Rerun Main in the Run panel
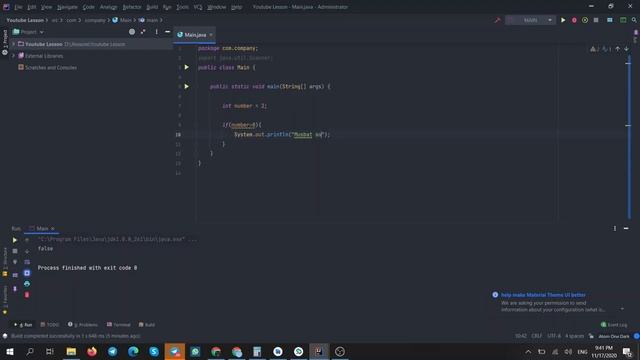 click(x=15, y=240)
